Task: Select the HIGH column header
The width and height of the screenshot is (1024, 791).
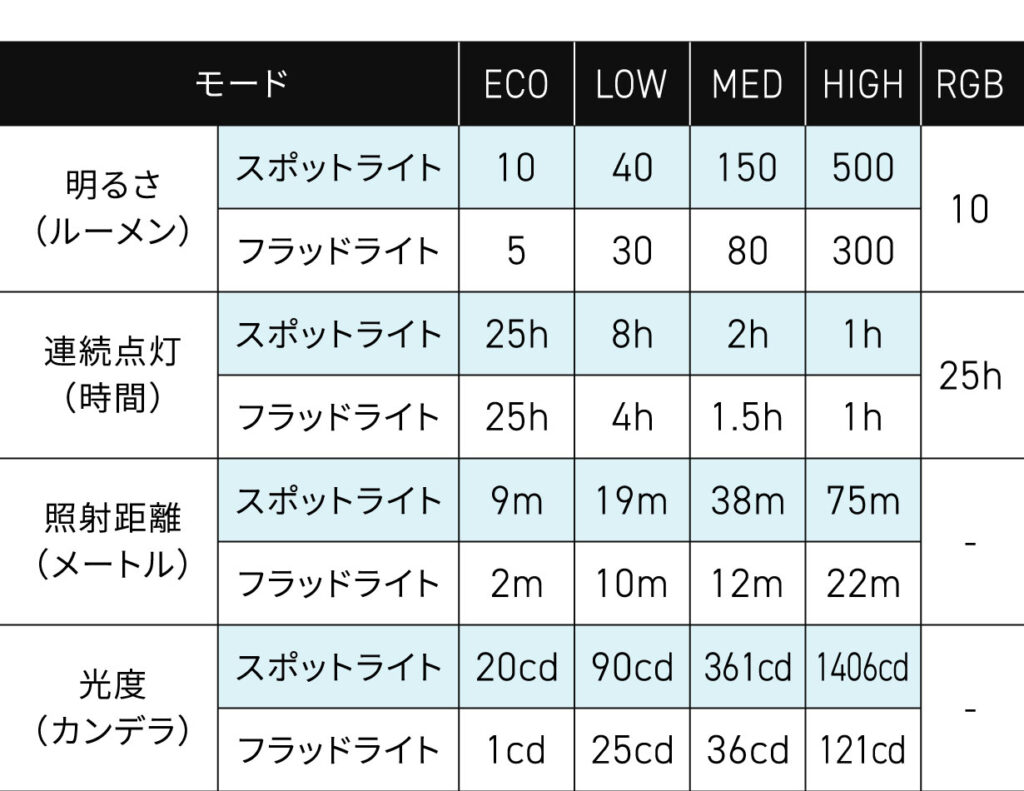Action: [x=863, y=84]
